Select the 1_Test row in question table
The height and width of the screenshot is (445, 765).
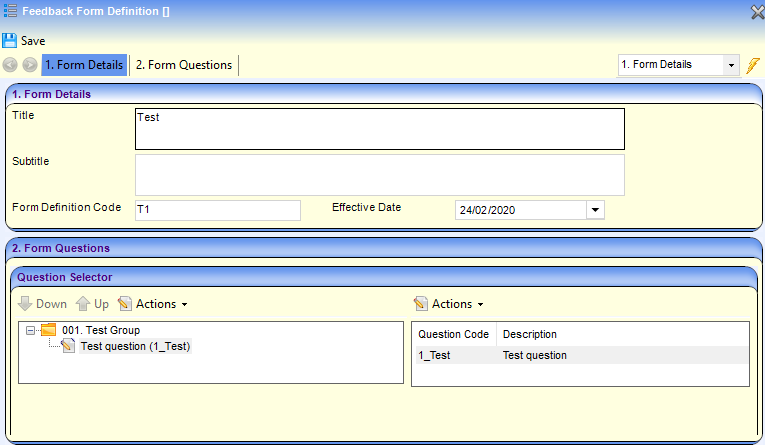[x=579, y=355]
